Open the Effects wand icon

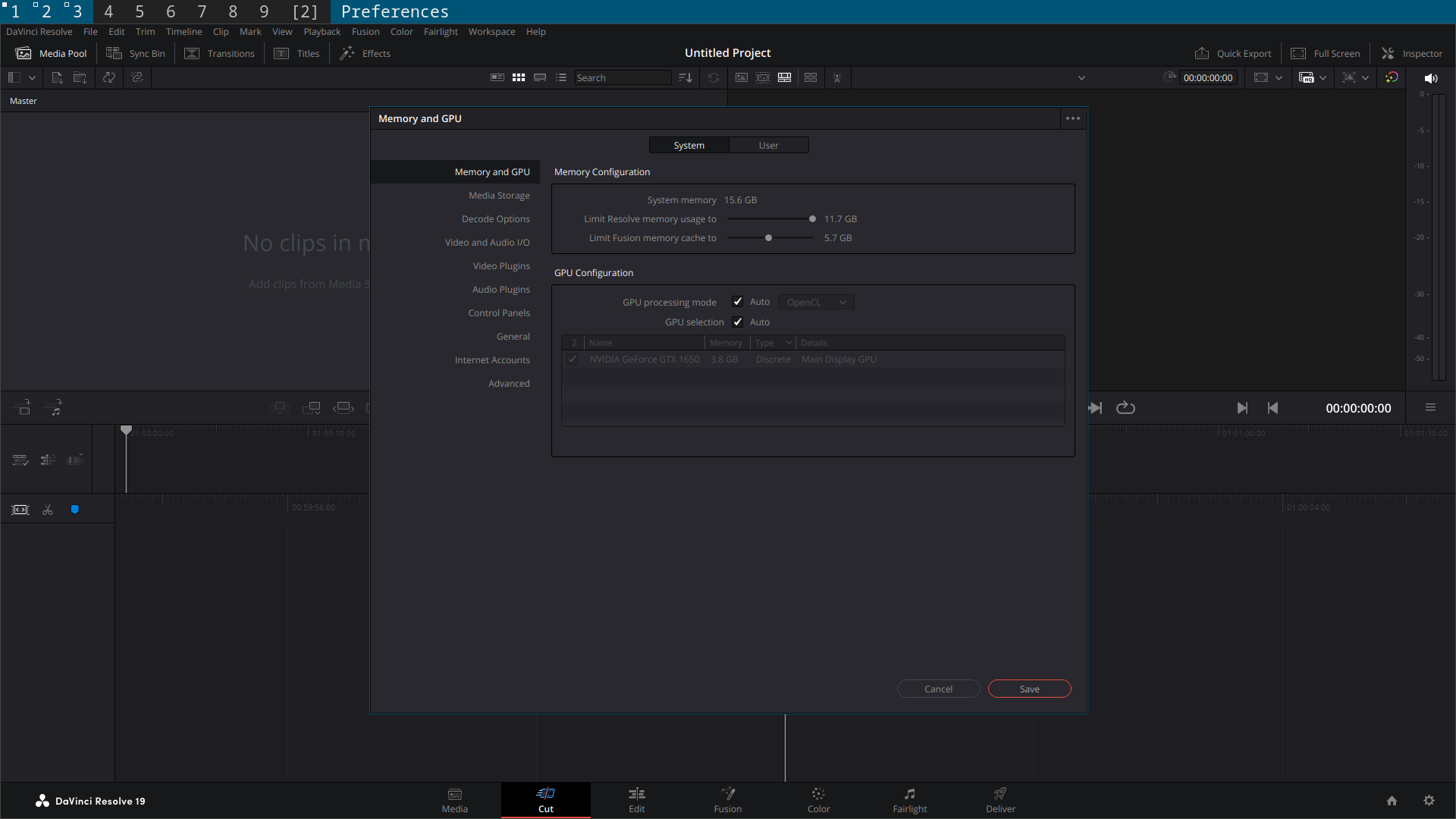point(347,53)
